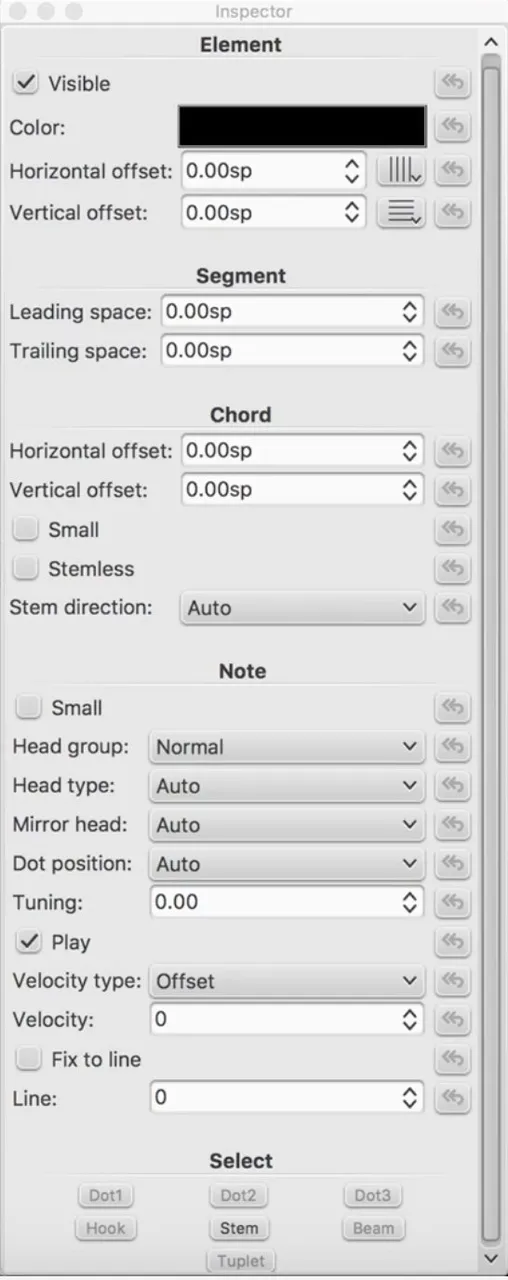508x1280 pixels.
Task: Click the Tuplet select button
Action: tap(240, 1261)
